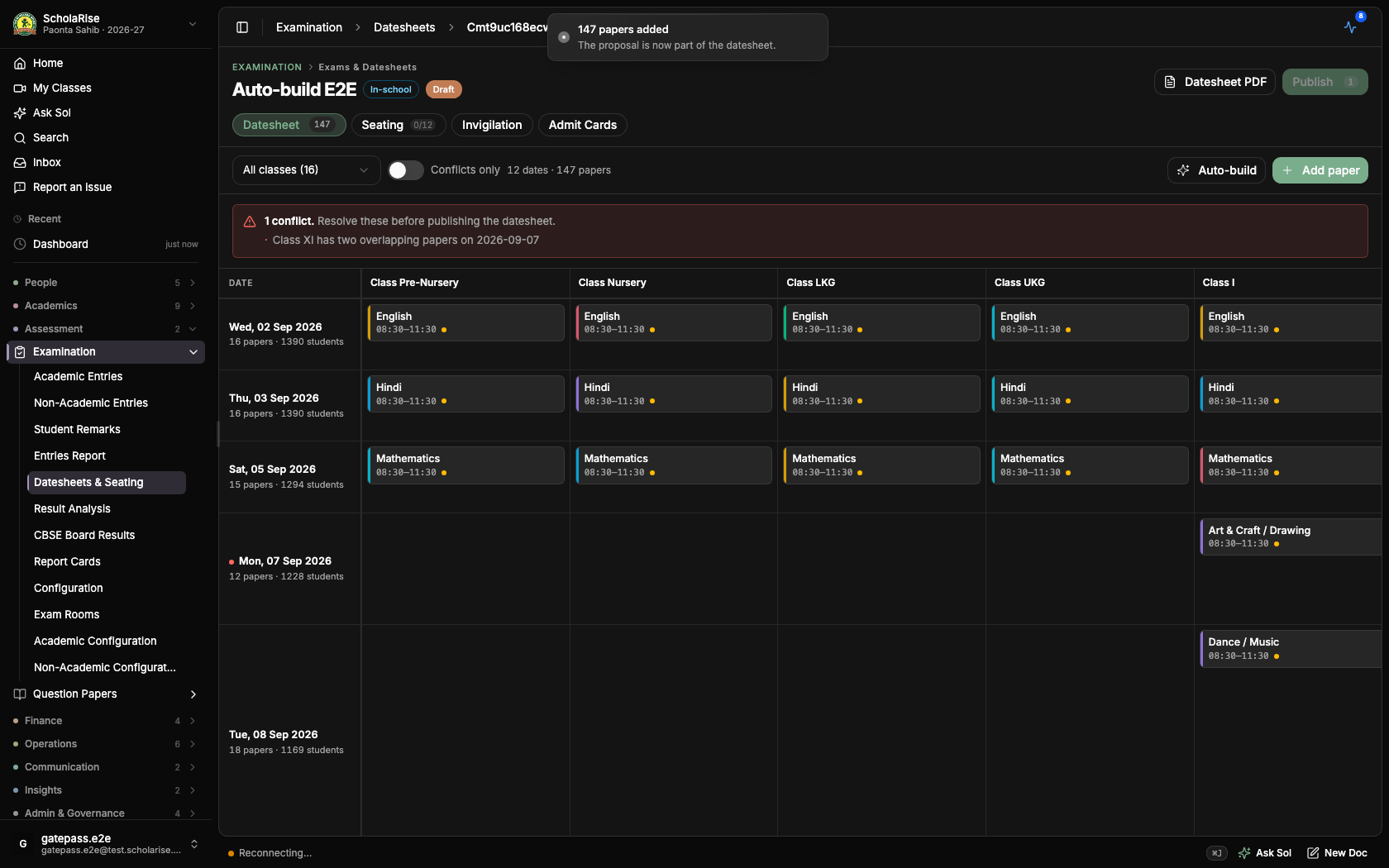Image resolution: width=1389 pixels, height=868 pixels.
Task: Toggle the Conflicts only switch
Action: coord(406,170)
